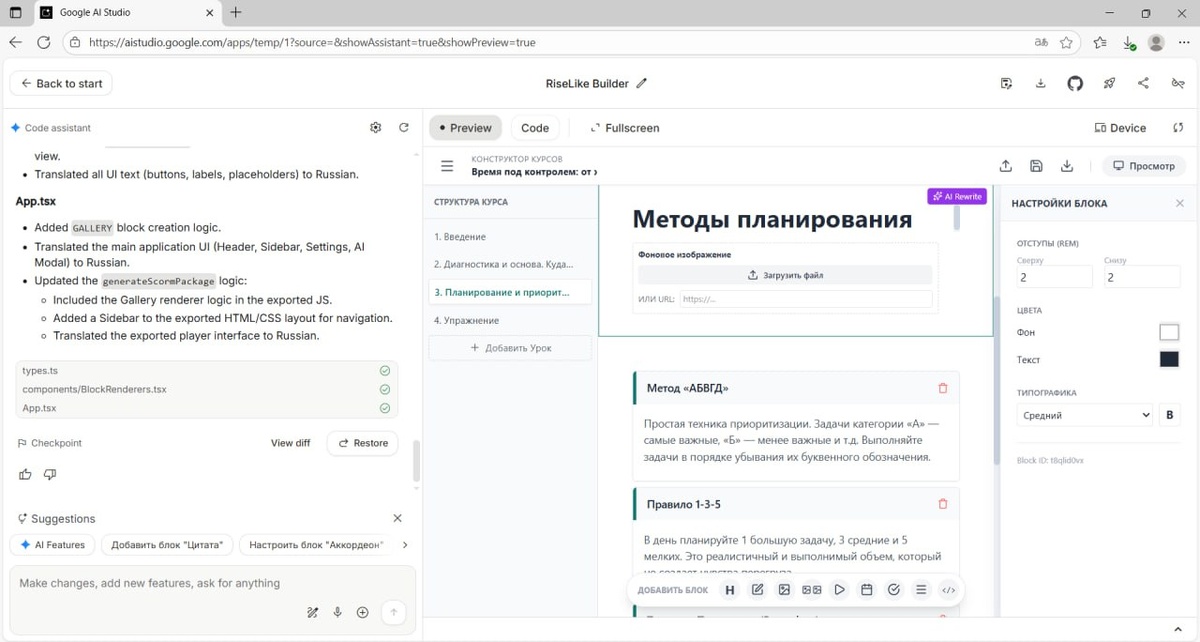Image resolution: width=1200 pixels, height=642 pixels.
Task: Click the Добавить Урок button
Action: [x=510, y=348]
